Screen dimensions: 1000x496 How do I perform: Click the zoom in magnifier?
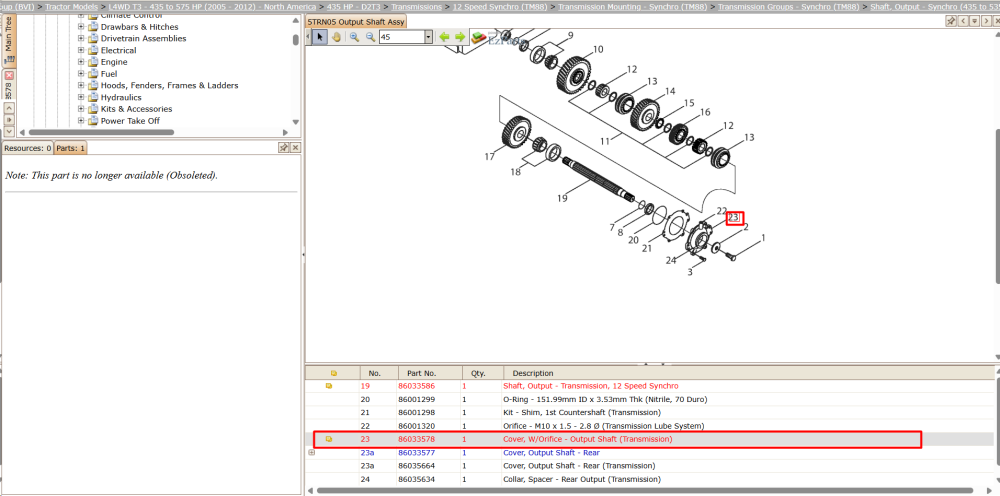point(354,37)
